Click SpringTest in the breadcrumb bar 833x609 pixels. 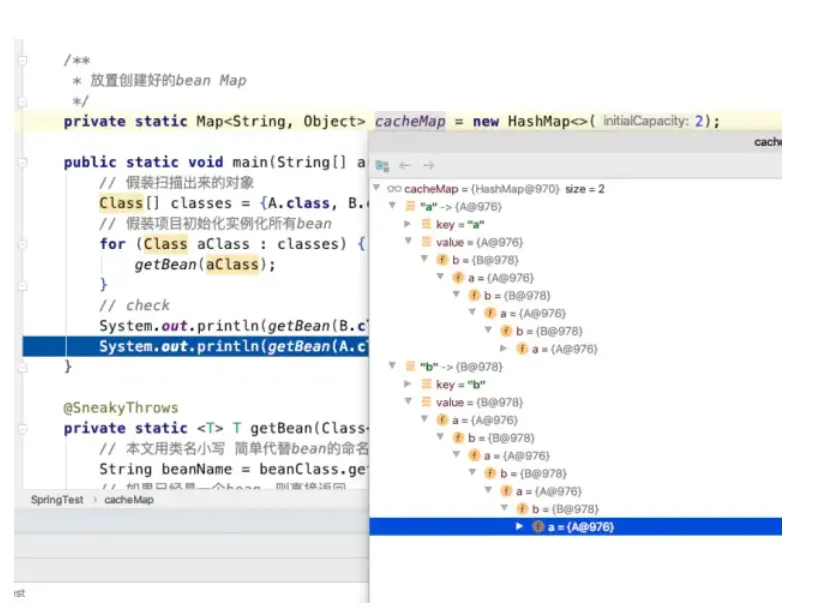coord(57,500)
